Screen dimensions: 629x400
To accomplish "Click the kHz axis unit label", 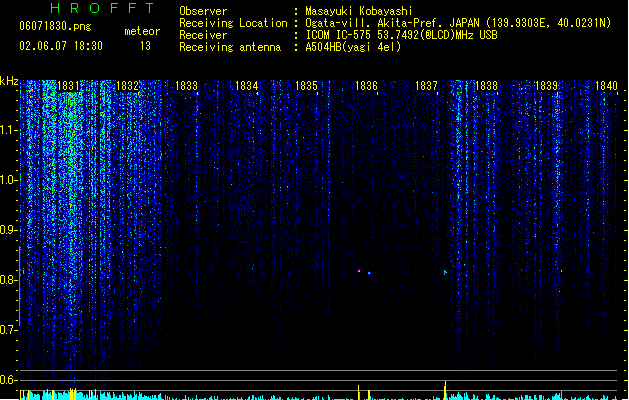I will pos(9,81).
